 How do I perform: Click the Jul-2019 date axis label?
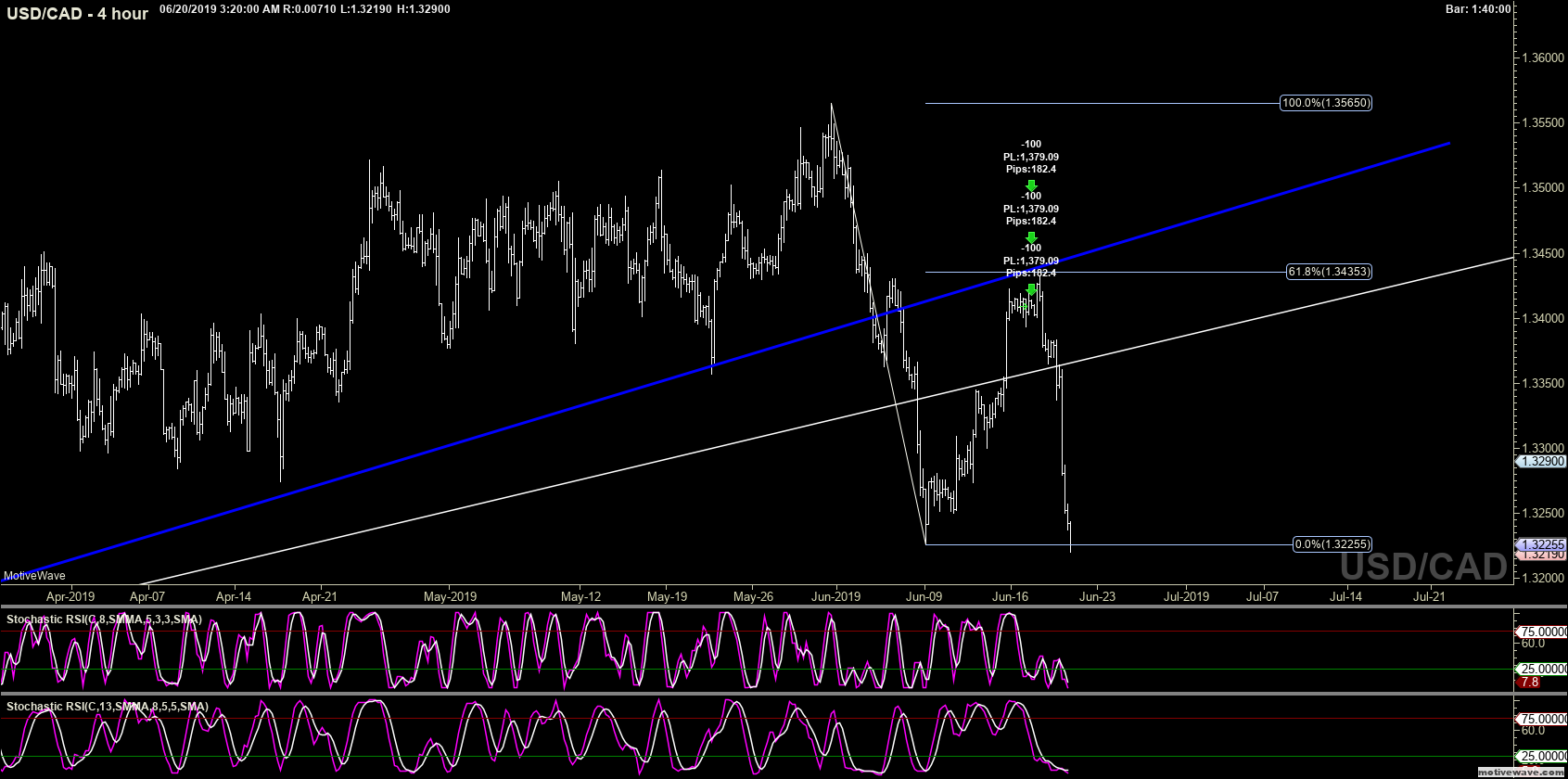[1186, 596]
